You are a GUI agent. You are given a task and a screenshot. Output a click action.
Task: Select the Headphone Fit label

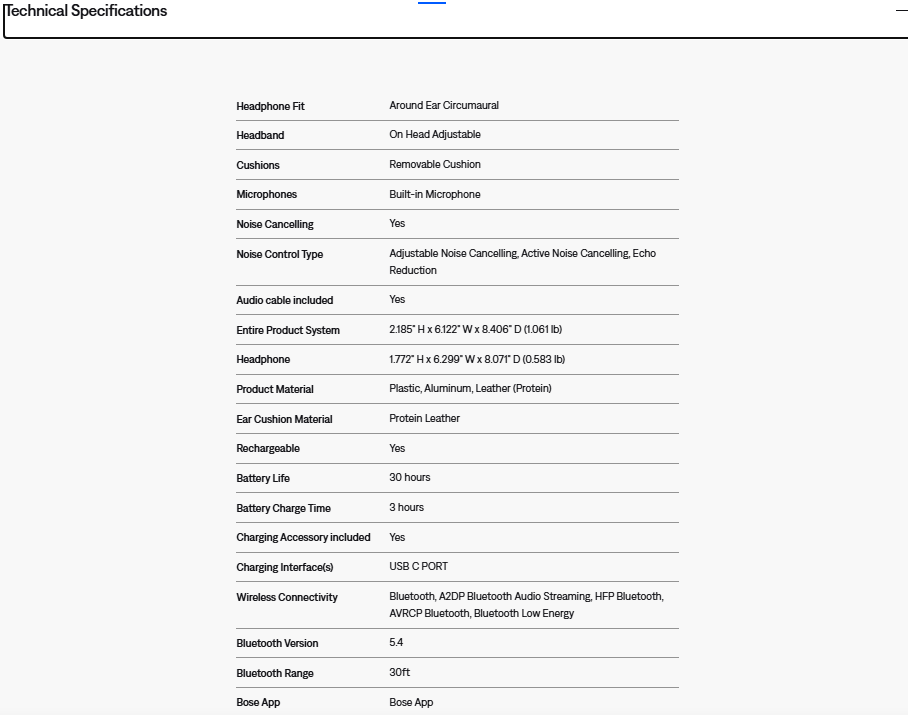pos(270,106)
